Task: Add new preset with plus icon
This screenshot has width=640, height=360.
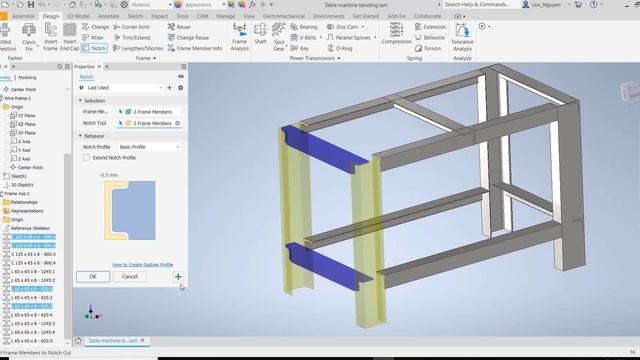Action: click(x=169, y=88)
